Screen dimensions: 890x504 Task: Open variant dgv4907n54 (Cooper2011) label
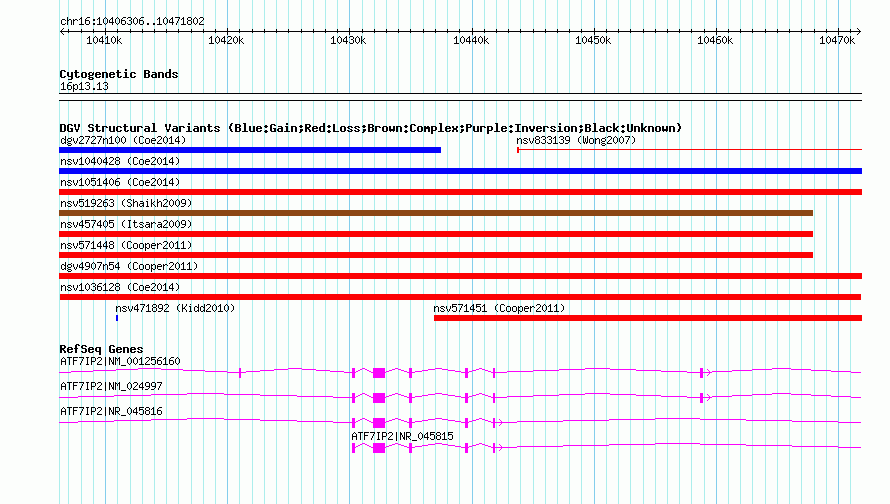click(x=129, y=266)
